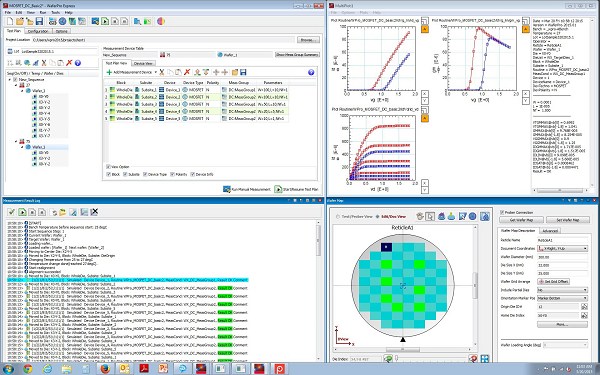The height and width of the screenshot is (375, 600).
Task: Collapse the Wafer_1 node under 27
Action: 22,91
